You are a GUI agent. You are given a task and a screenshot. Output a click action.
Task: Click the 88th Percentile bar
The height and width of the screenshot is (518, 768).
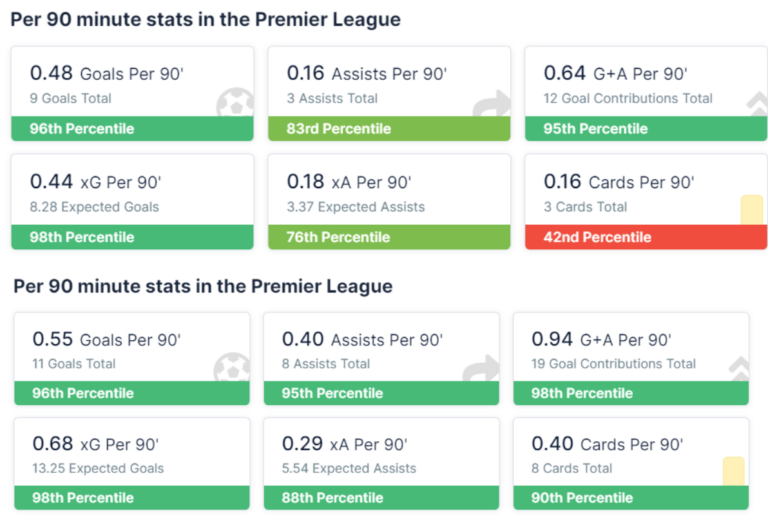coord(380,498)
